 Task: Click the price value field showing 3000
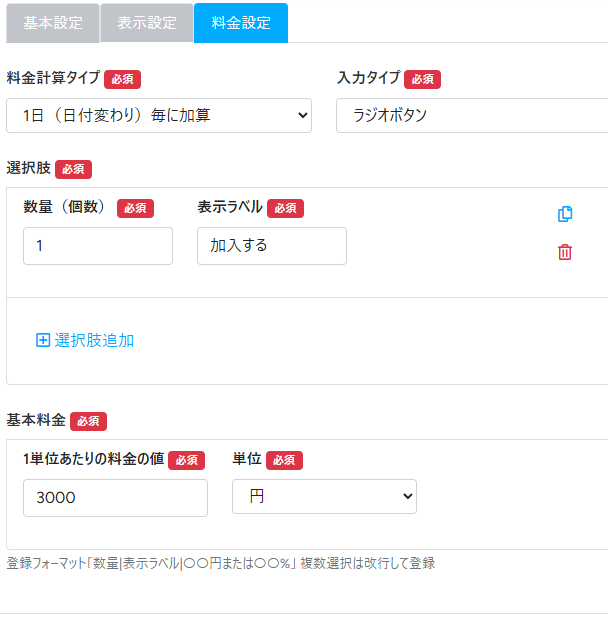point(114,497)
